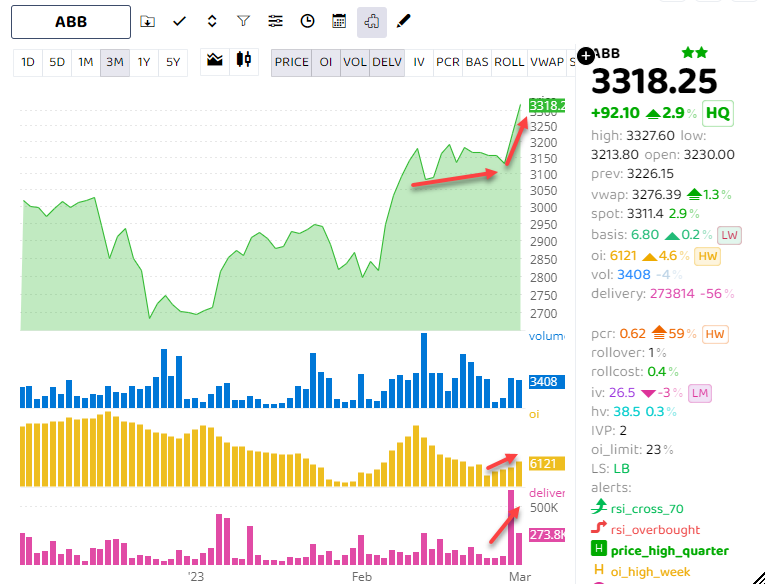Click the hv value 38.5
Viewport: 765px width, 584px height.
(x=626, y=411)
